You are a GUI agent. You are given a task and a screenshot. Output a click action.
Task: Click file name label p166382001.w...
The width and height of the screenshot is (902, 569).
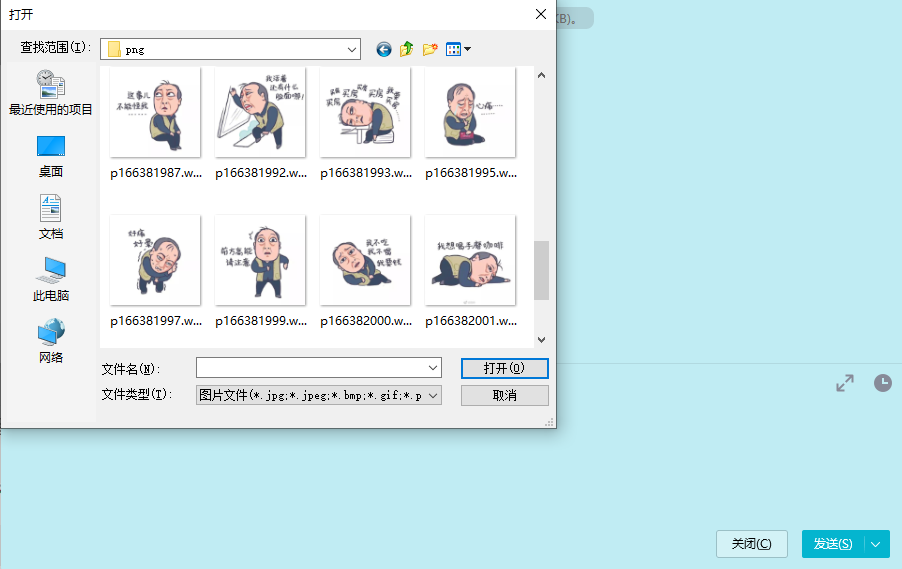pyautogui.click(x=471, y=320)
